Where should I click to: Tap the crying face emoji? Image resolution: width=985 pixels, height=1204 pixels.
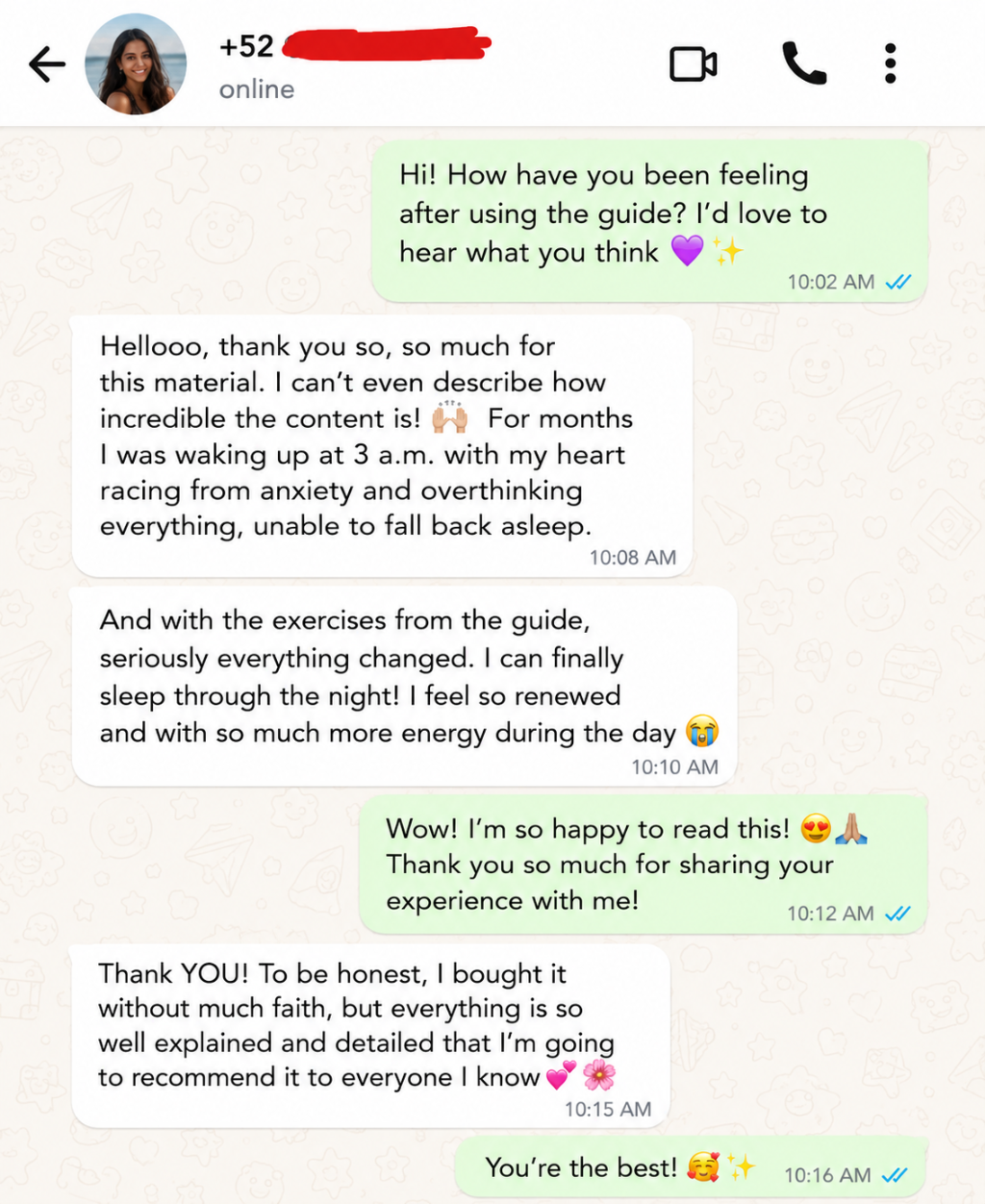(x=702, y=732)
